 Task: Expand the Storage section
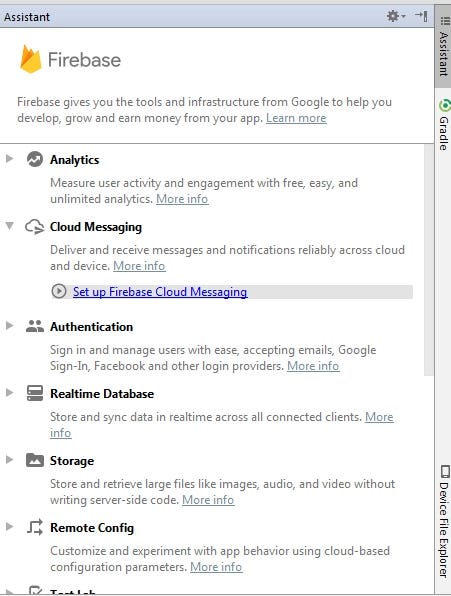tap(9, 460)
